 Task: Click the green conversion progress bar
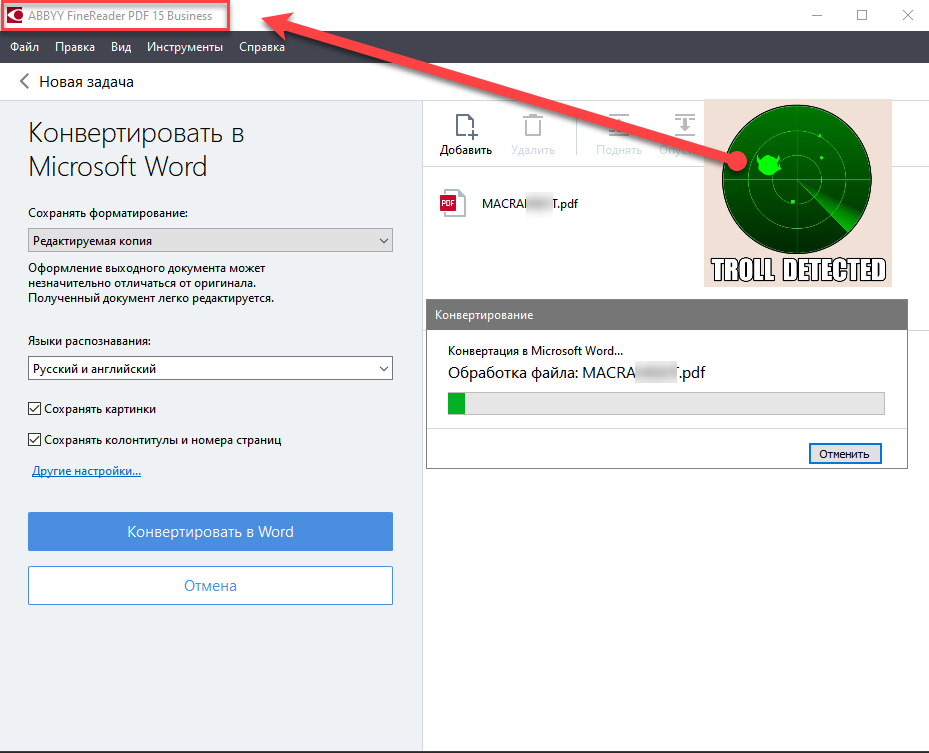click(666, 403)
